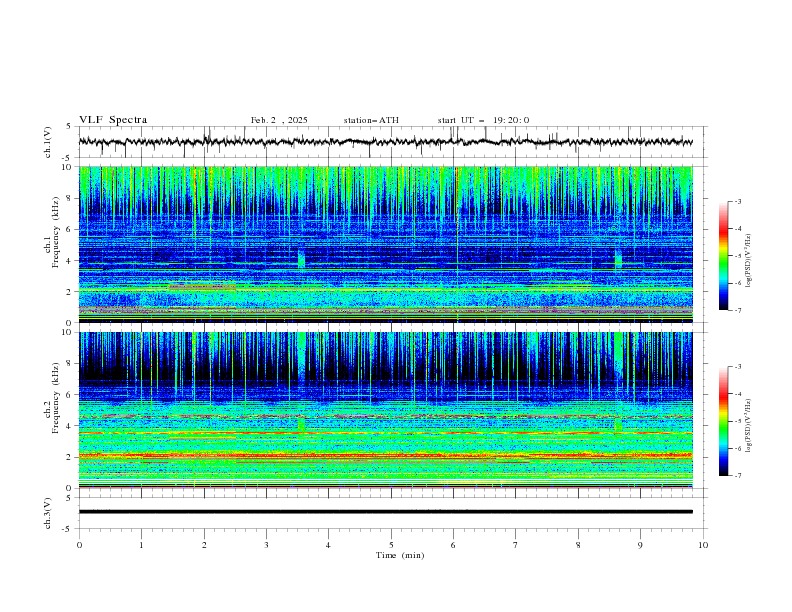Click inside the ch.2 frequency spectrogram panel

[x=386, y=410]
